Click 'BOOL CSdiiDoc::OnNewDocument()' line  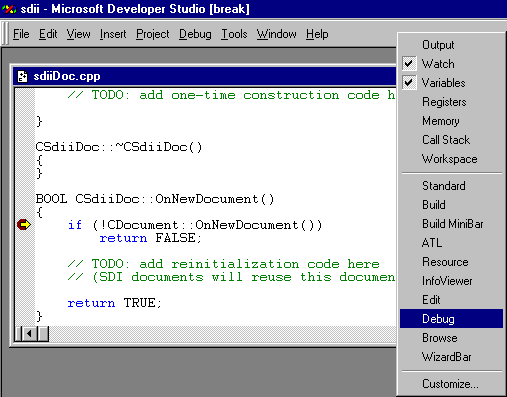tap(155, 199)
